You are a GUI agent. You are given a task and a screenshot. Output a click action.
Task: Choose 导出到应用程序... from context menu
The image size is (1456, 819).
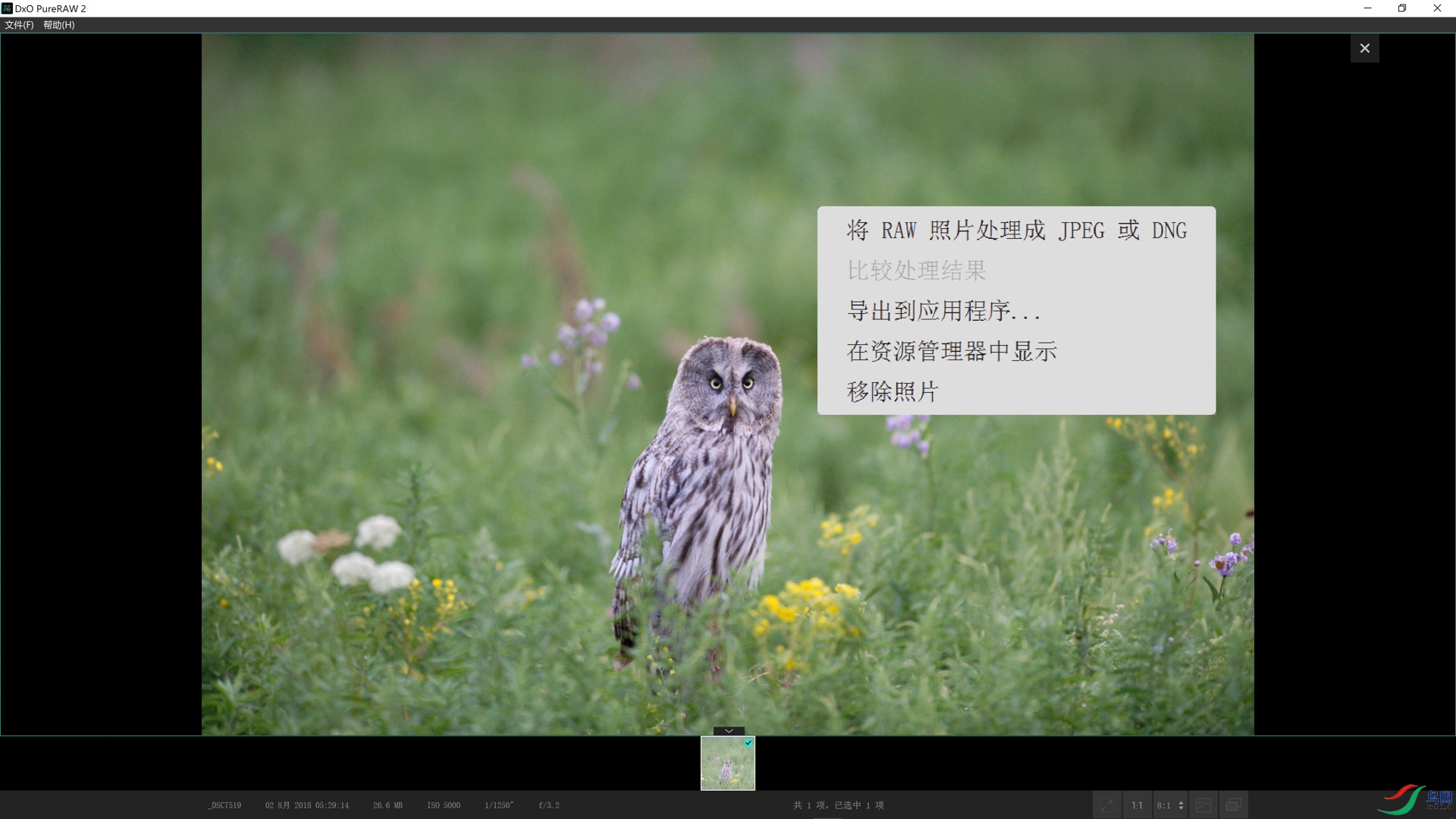click(943, 311)
